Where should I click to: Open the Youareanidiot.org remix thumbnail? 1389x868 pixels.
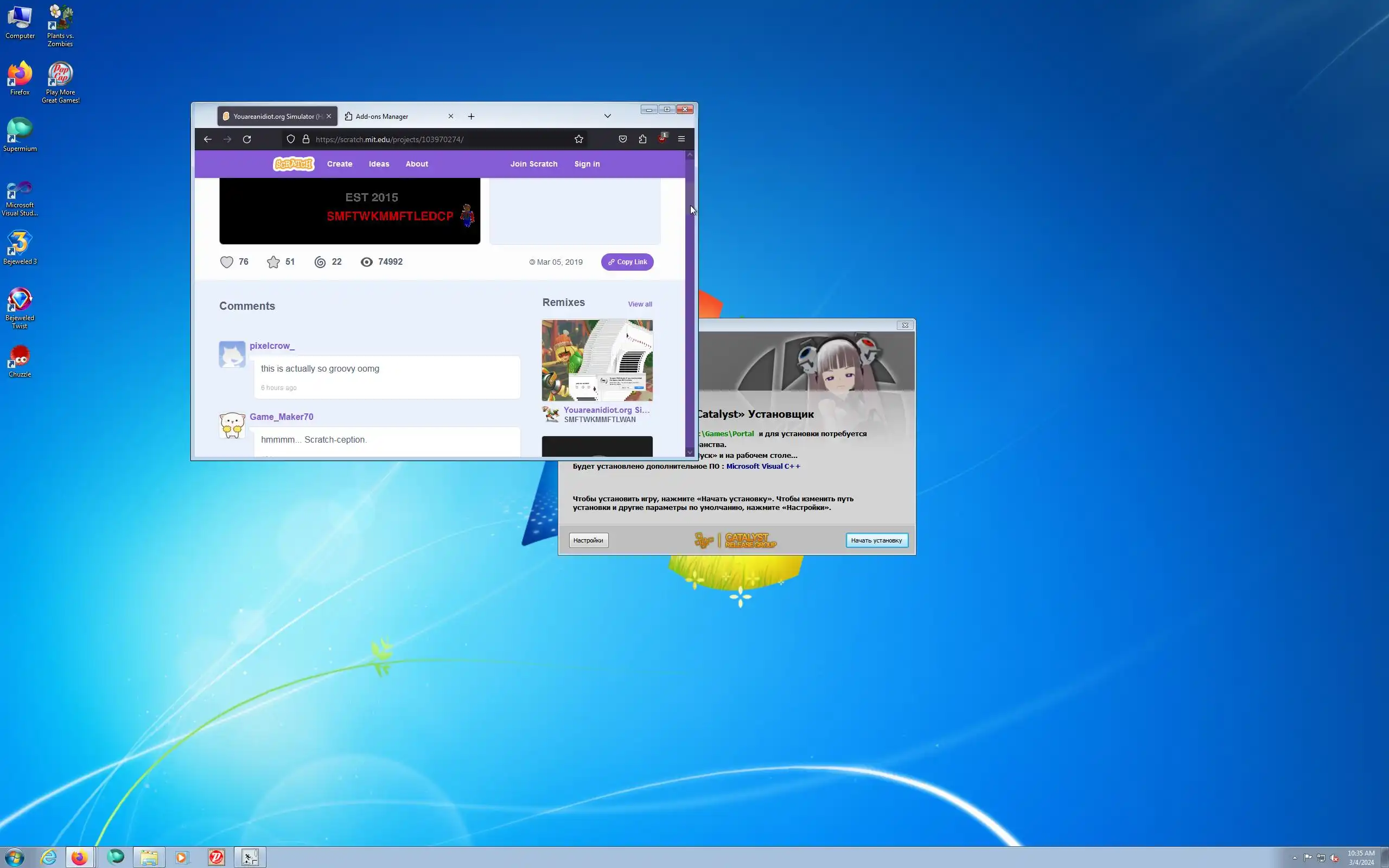tap(597, 361)
